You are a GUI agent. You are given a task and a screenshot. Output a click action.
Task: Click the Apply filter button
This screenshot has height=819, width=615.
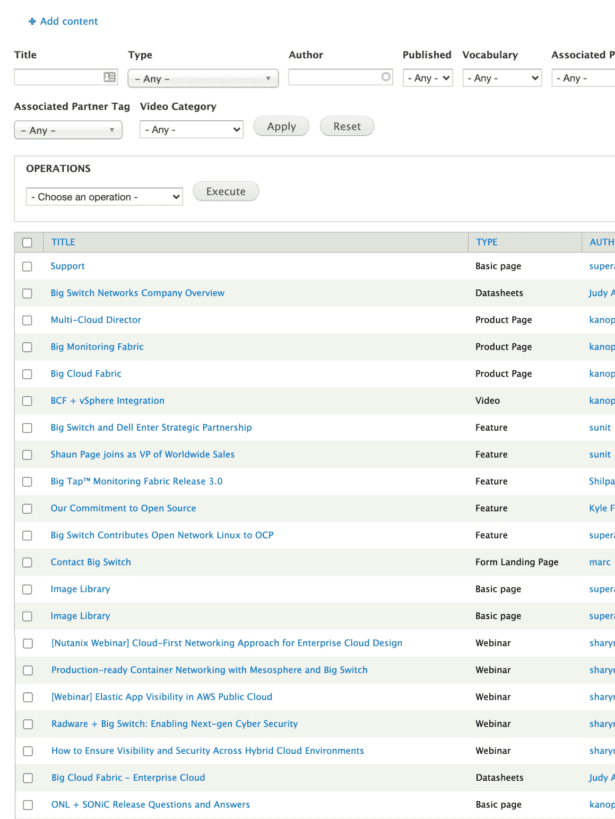(x=281, y=126)
